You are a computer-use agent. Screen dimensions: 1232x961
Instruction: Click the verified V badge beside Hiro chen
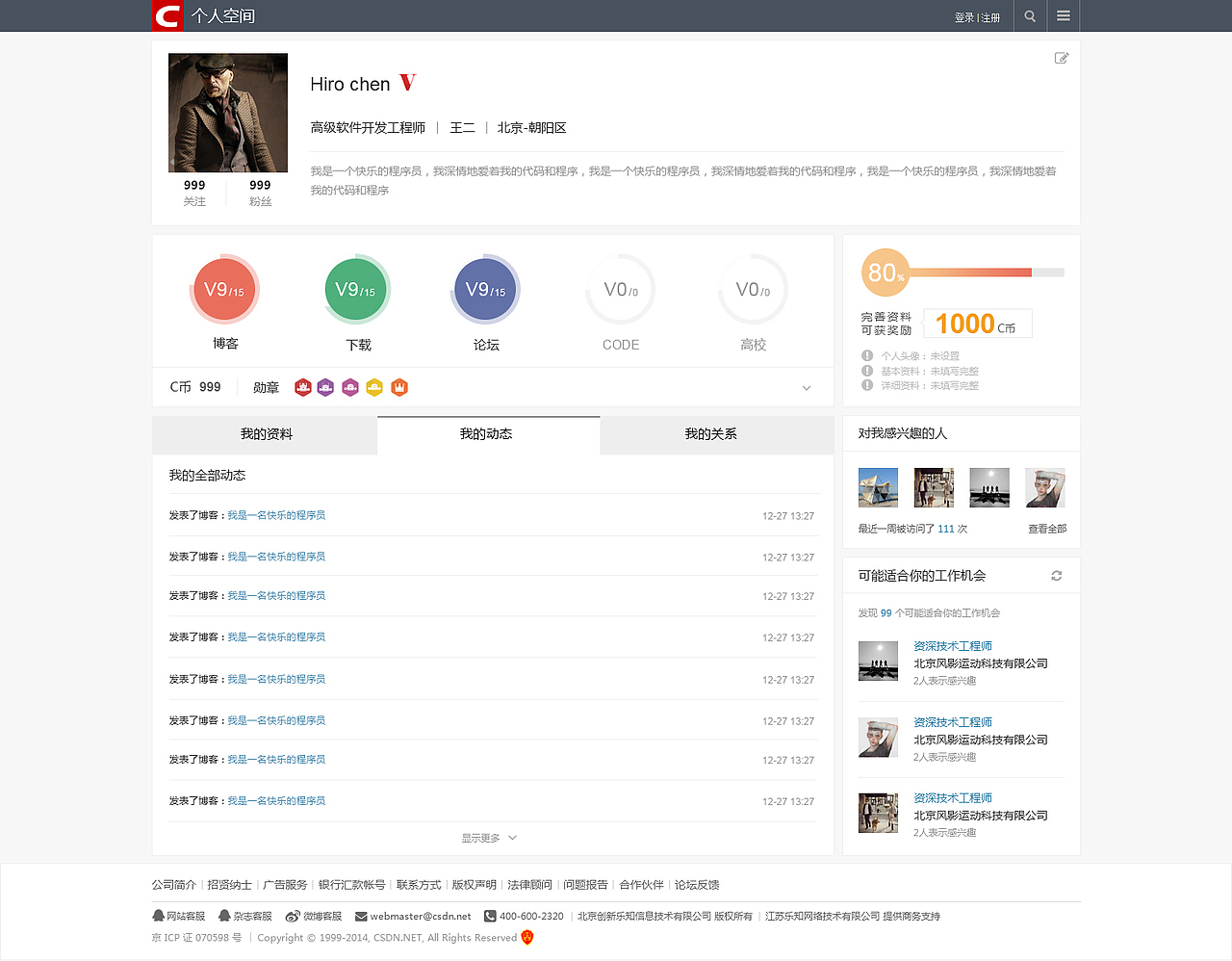[x=406, y=83]
